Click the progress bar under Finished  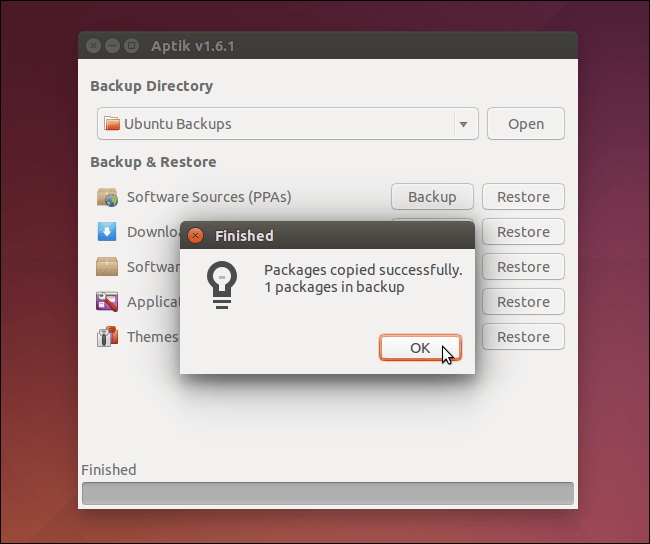click(327, 493)
